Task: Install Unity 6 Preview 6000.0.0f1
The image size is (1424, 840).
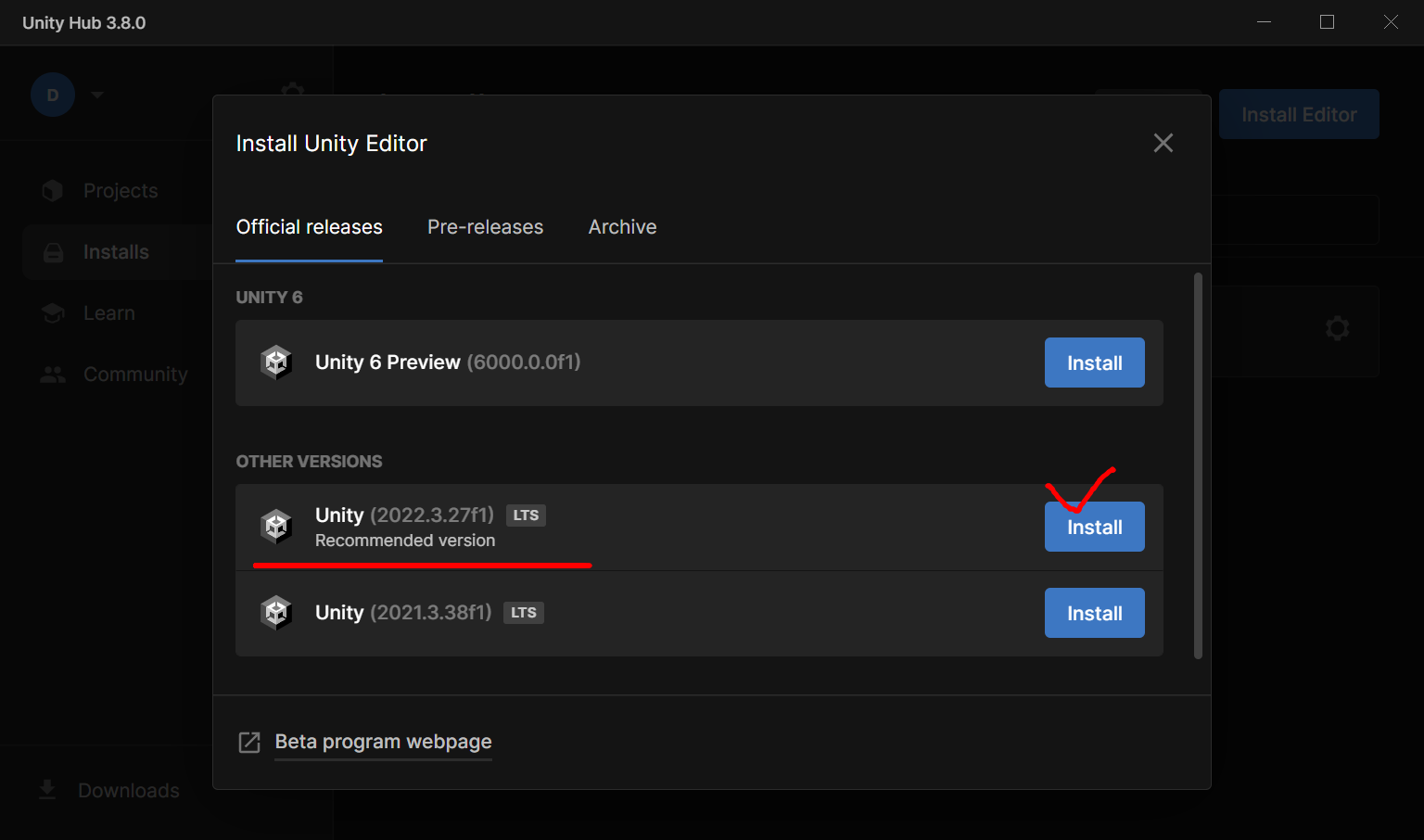Action: point(1095,363)
